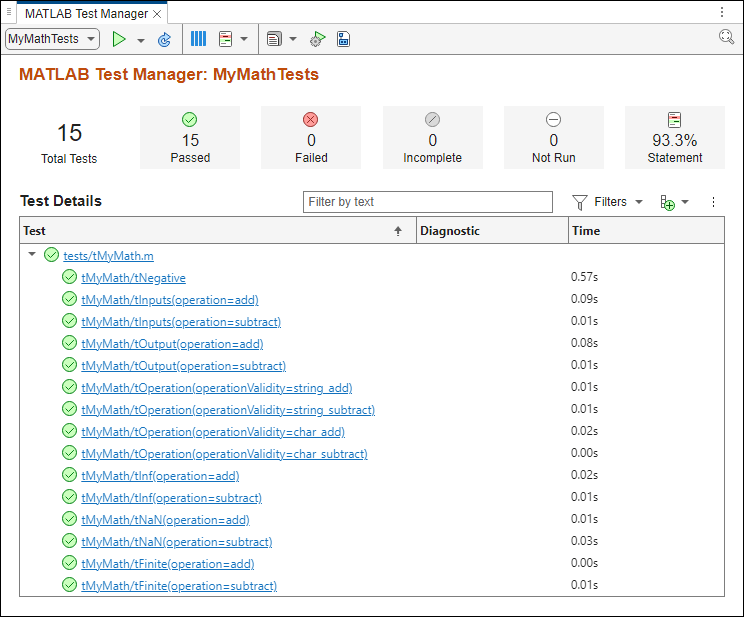
Task: Click the coverage report toolbar icon
Action: pos(225,39)
